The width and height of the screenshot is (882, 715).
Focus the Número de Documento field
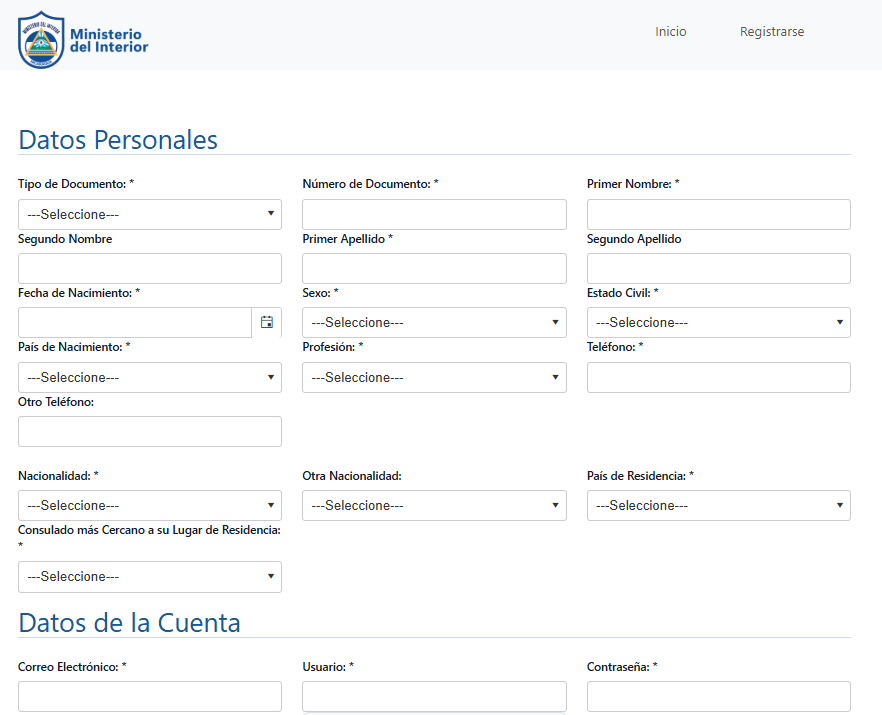(434, 214)
